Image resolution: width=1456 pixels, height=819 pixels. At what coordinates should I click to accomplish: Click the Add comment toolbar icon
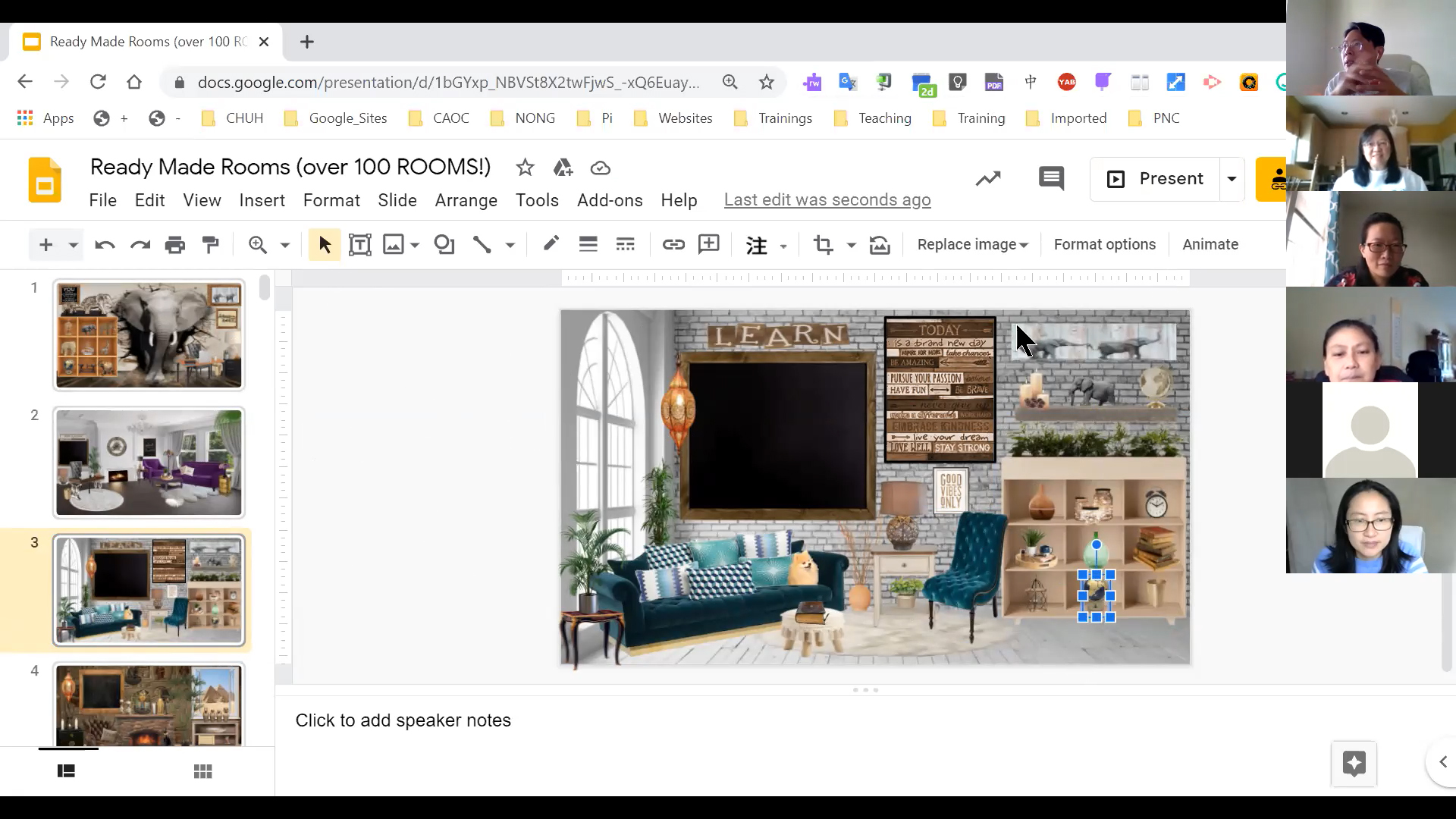(708, 244)
